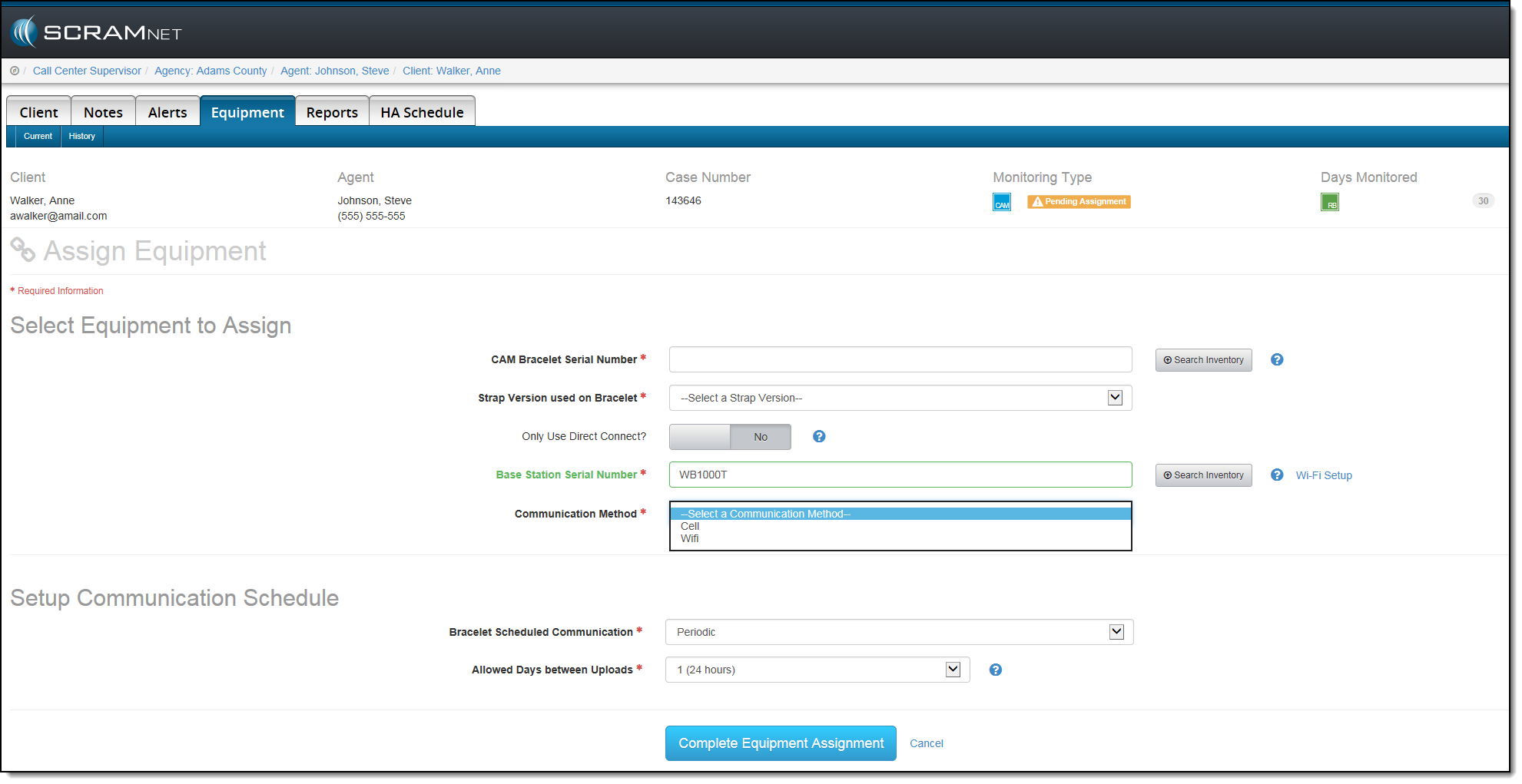Open the HA Schedule tab
This screenshot has width=1522, height=784.
click(422, 112)
